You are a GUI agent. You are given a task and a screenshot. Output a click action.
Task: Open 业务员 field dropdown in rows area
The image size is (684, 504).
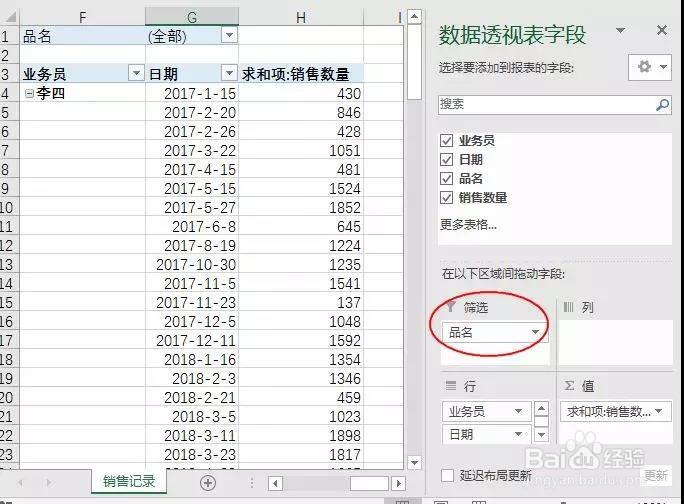pyautogui.click(x=518, y=411)
